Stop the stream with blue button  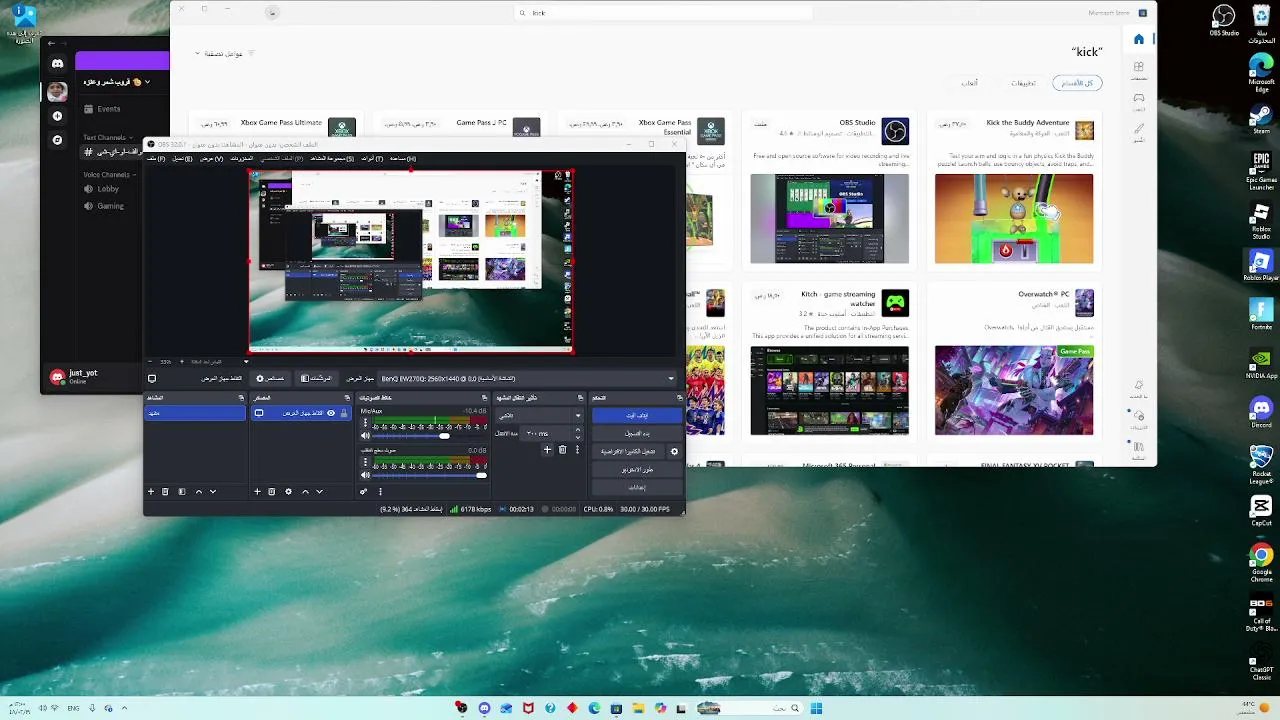636,415
